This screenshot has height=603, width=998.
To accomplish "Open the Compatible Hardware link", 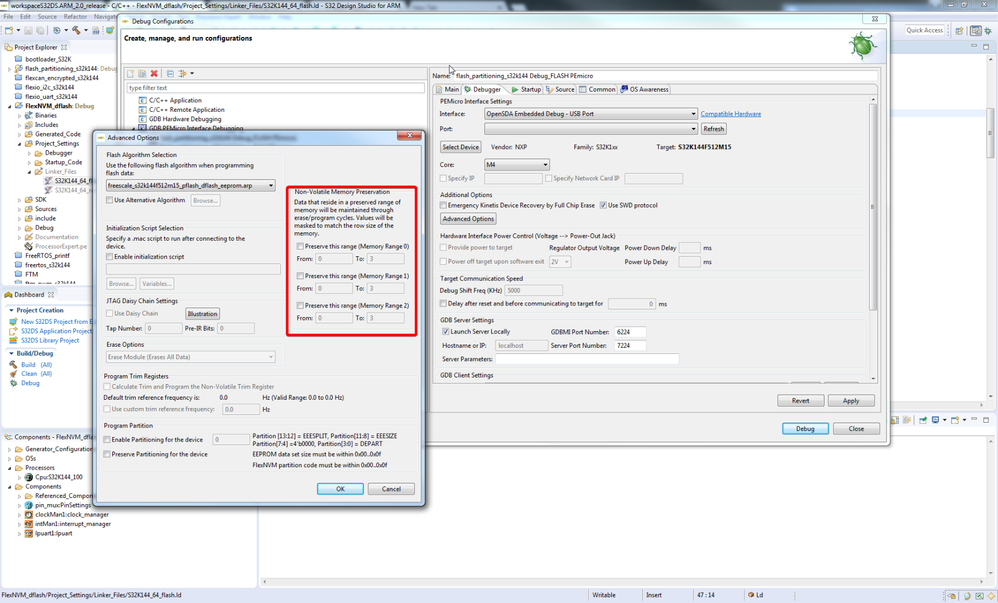I will (x=731, y=114).
